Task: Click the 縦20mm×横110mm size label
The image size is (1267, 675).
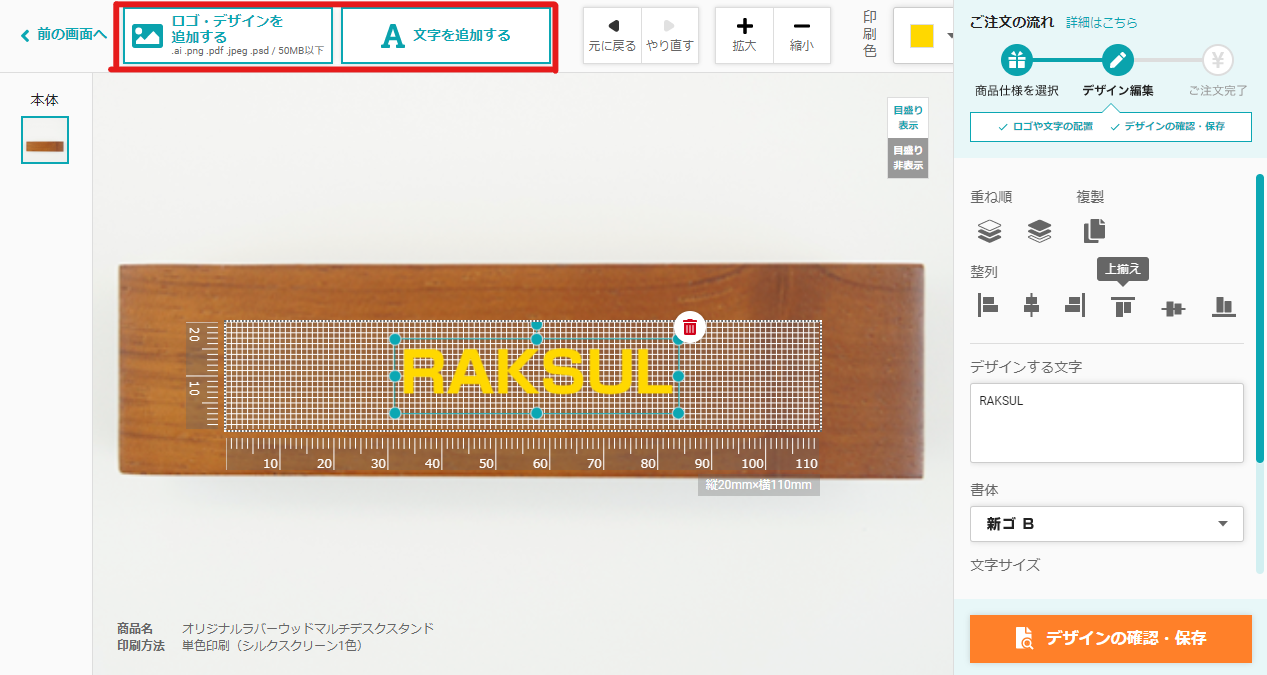Action: [759, 485]
